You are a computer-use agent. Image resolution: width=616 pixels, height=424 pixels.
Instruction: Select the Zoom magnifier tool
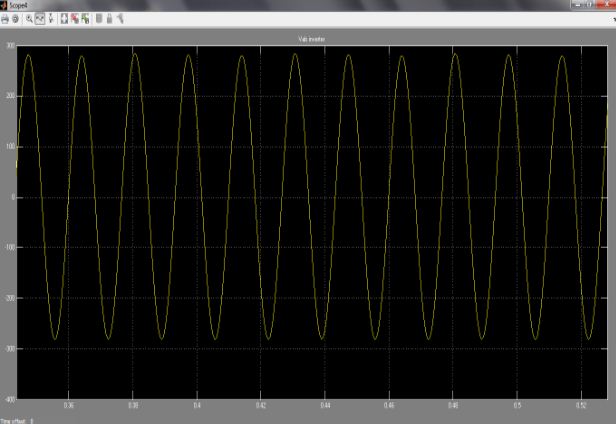(x=29, y=19)
